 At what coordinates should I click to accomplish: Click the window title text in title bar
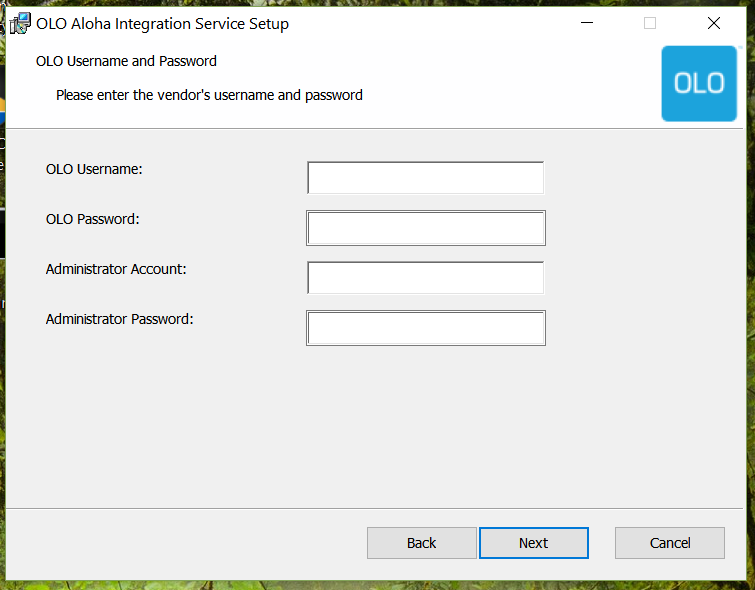click(x=162, y=24)
